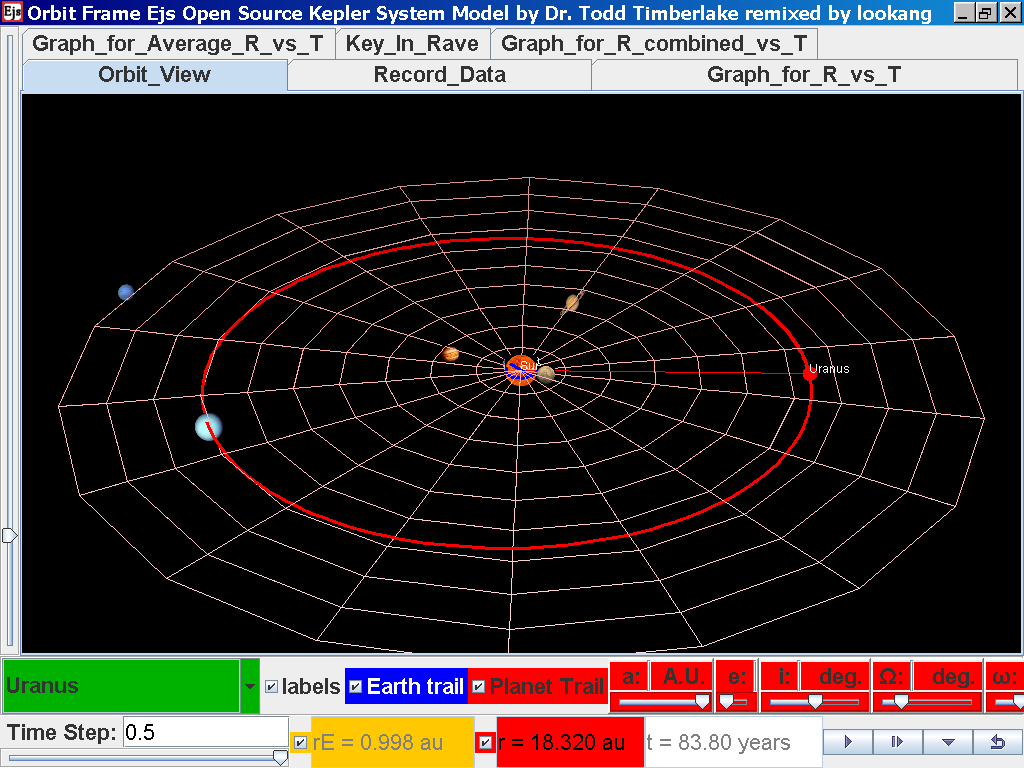Click the down-triangle button beside step
This screenshot has height=768, width=1024.
948,742
